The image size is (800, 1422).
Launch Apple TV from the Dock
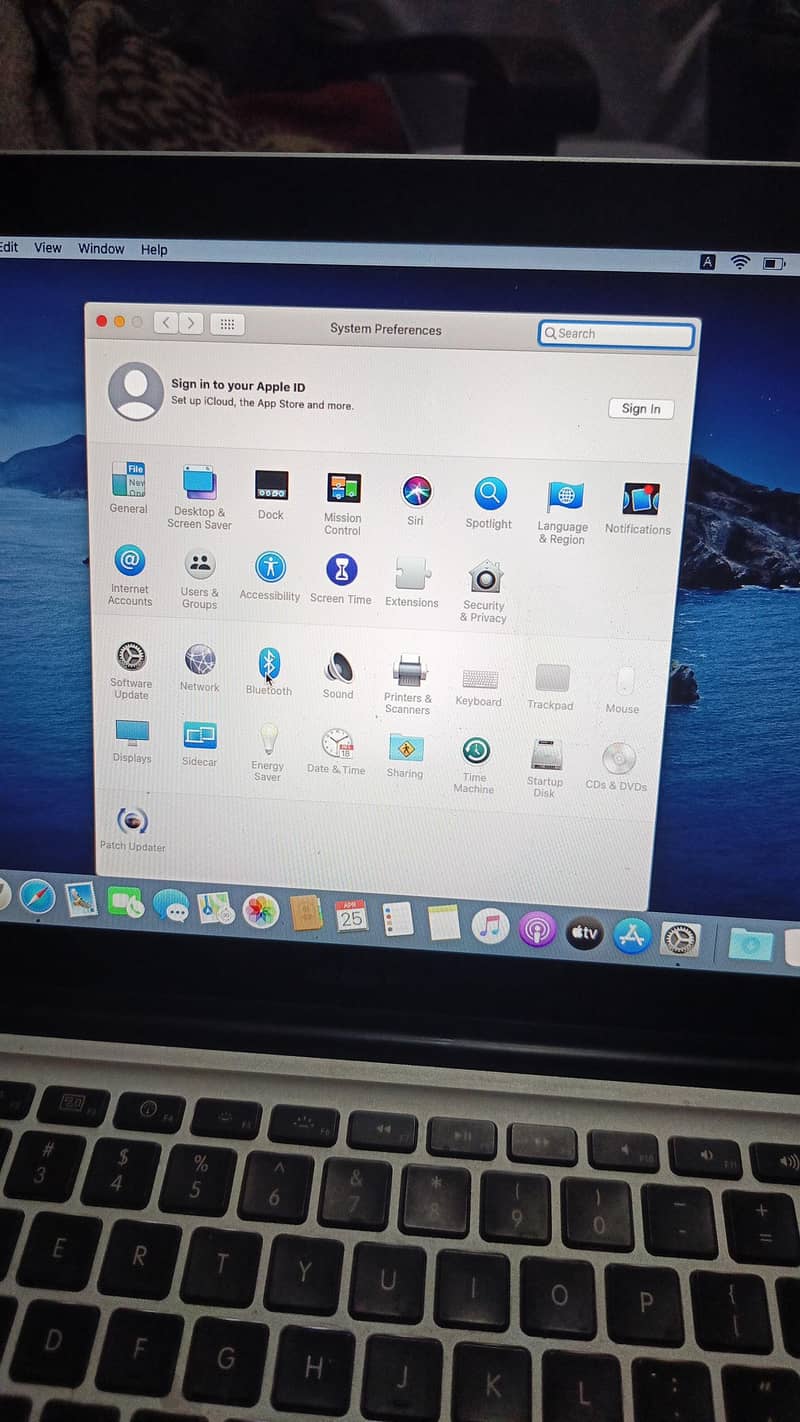(584, 933)
